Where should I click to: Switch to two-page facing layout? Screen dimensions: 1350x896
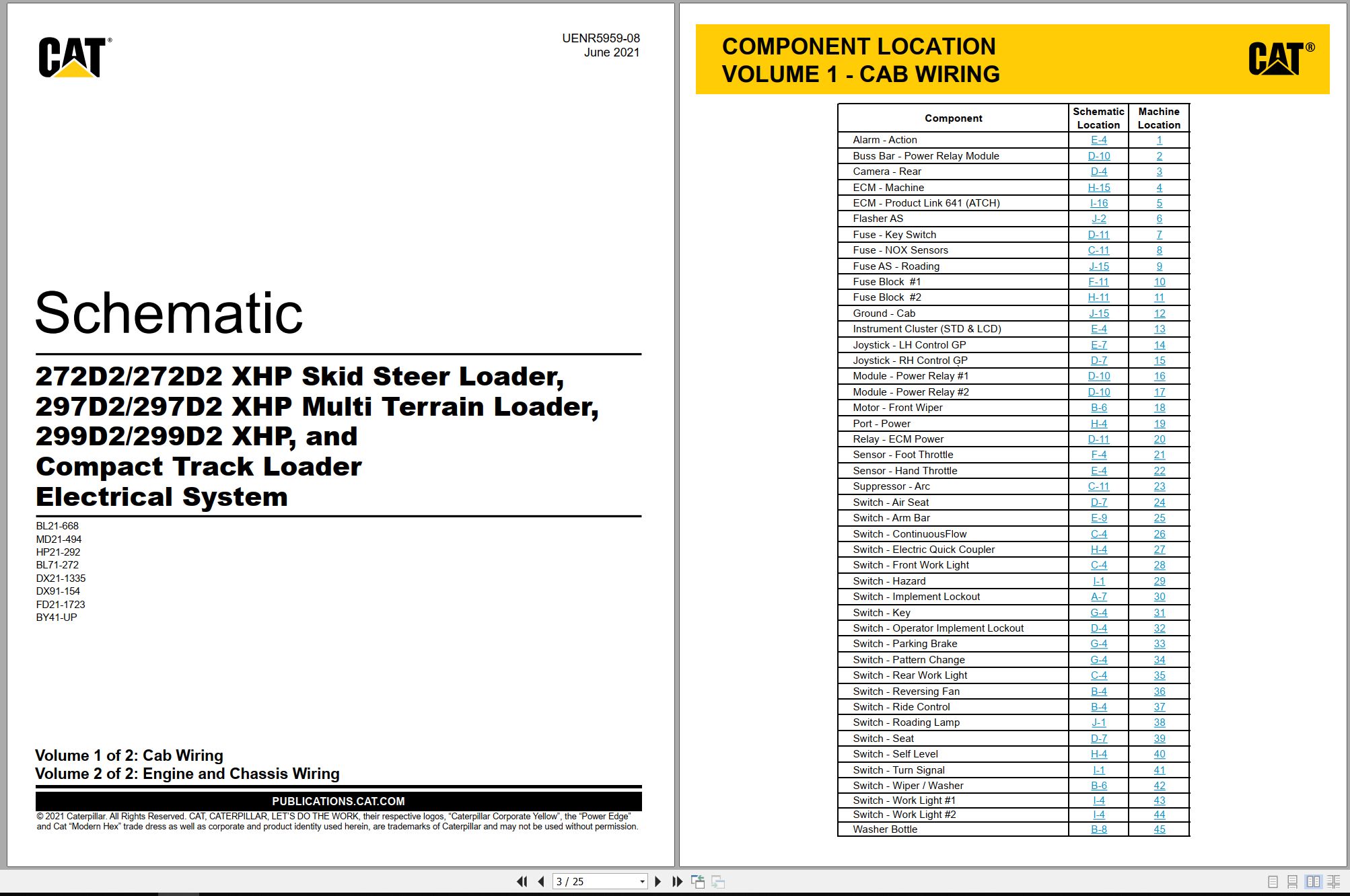click(1313, 881)
